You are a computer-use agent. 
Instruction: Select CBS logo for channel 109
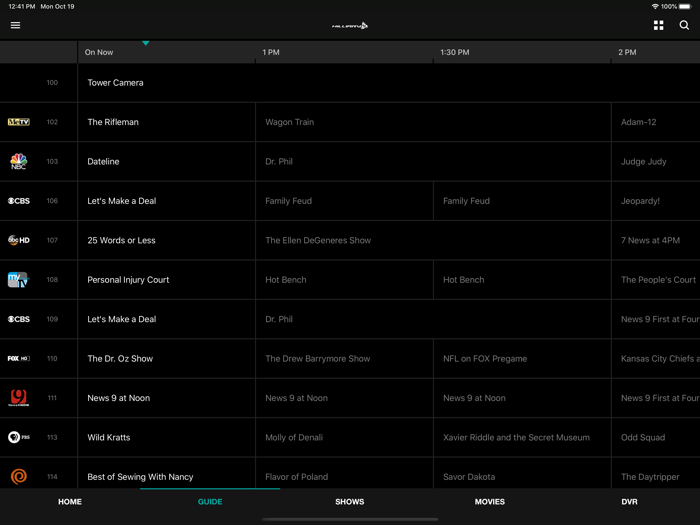(x=19, y=319)
